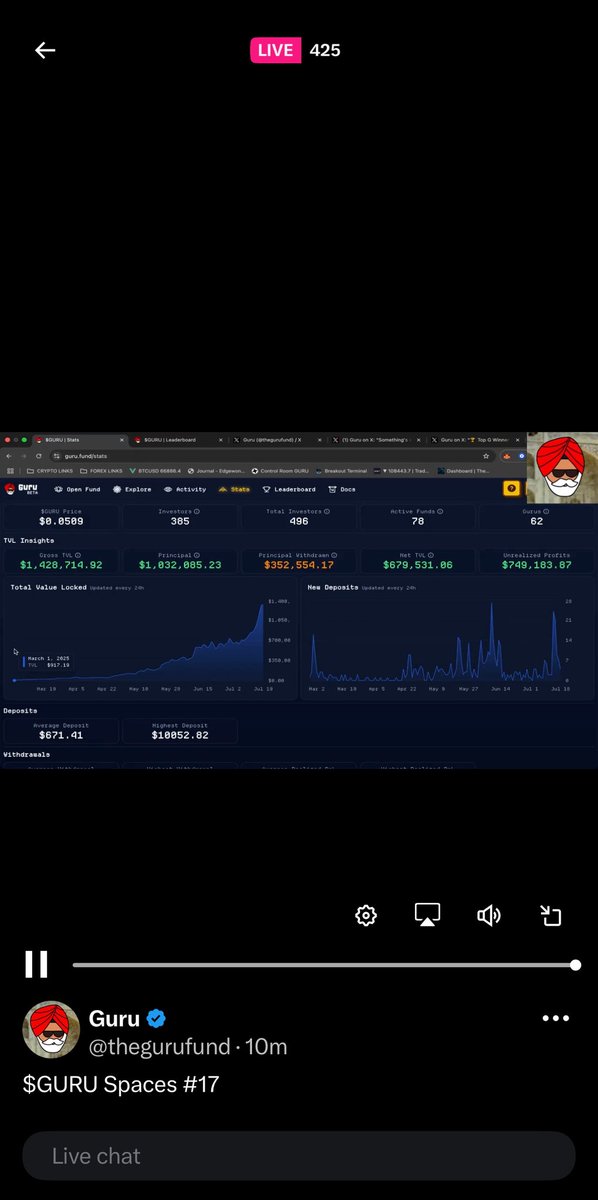Tap the pop-out player icon
Viewport: 598px width, 1200px height.
tap(551, 915)
